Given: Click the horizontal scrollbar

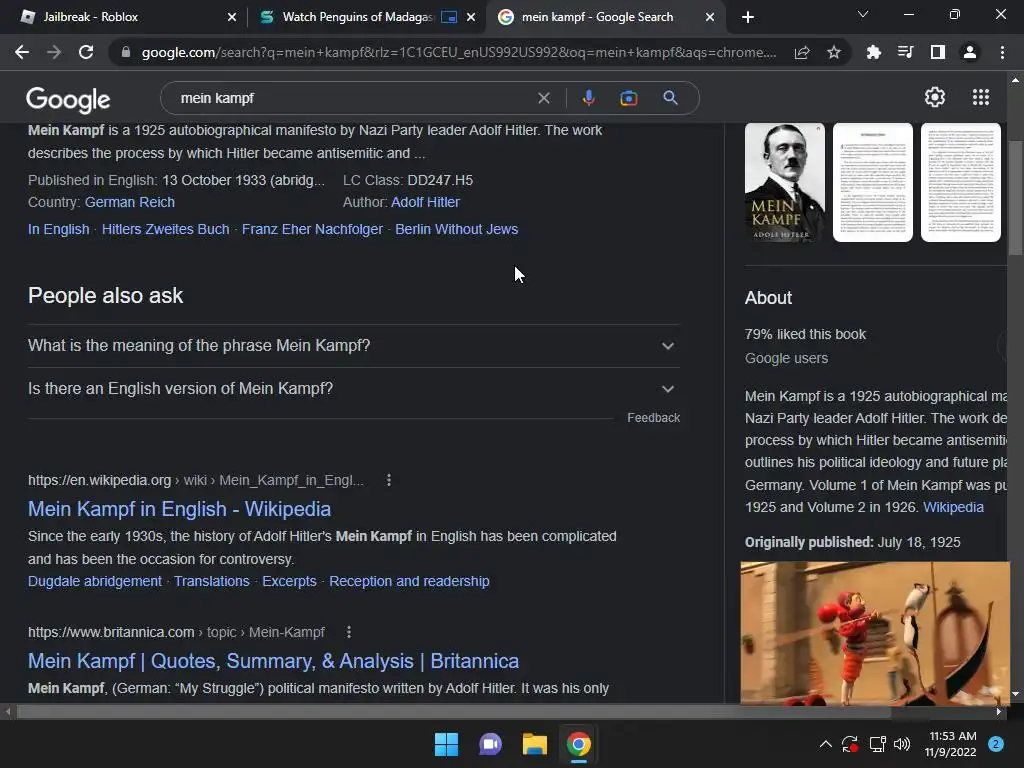Looking at the screenshot, I should 454,712.
